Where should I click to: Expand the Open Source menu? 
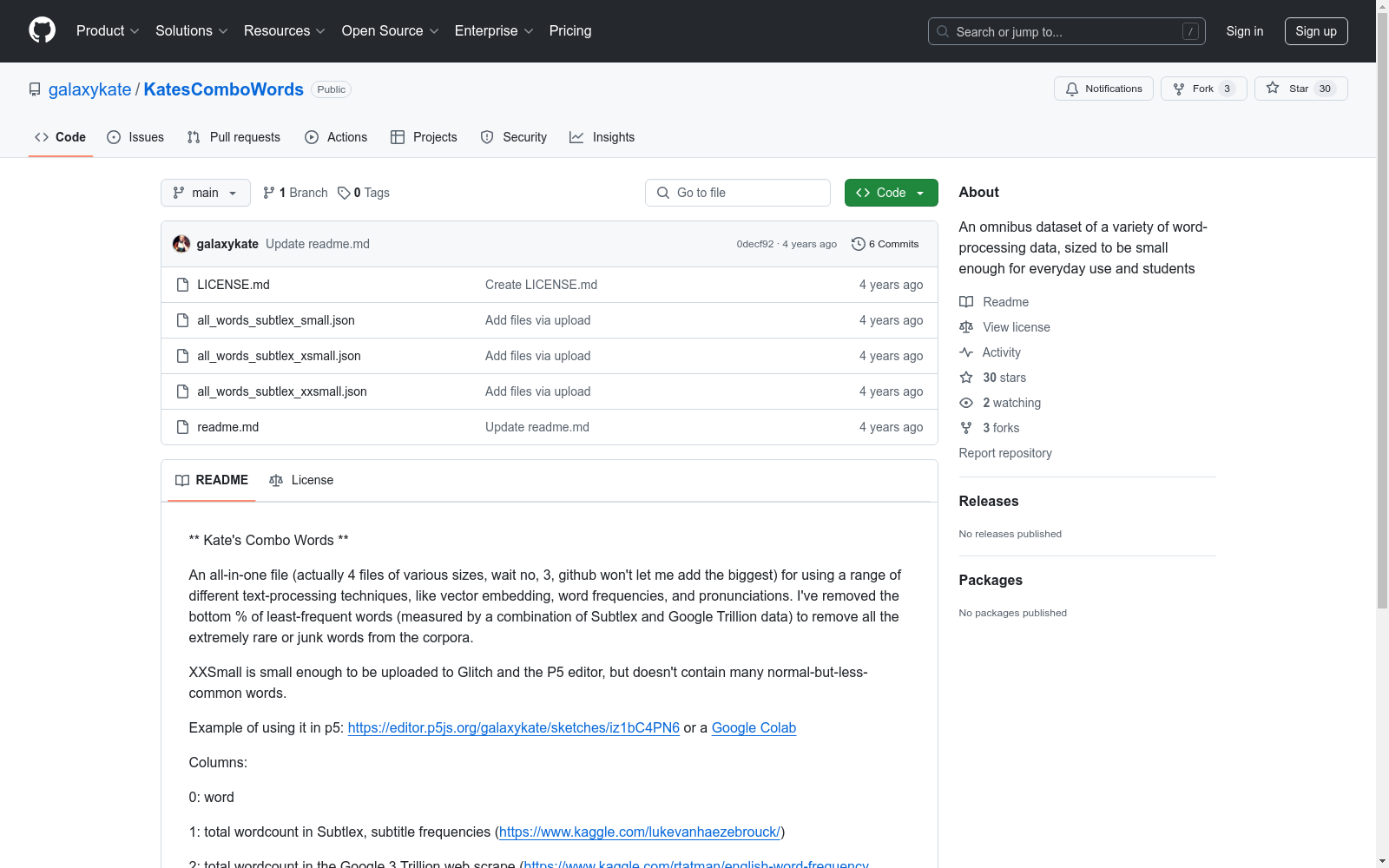pos(391,31)
